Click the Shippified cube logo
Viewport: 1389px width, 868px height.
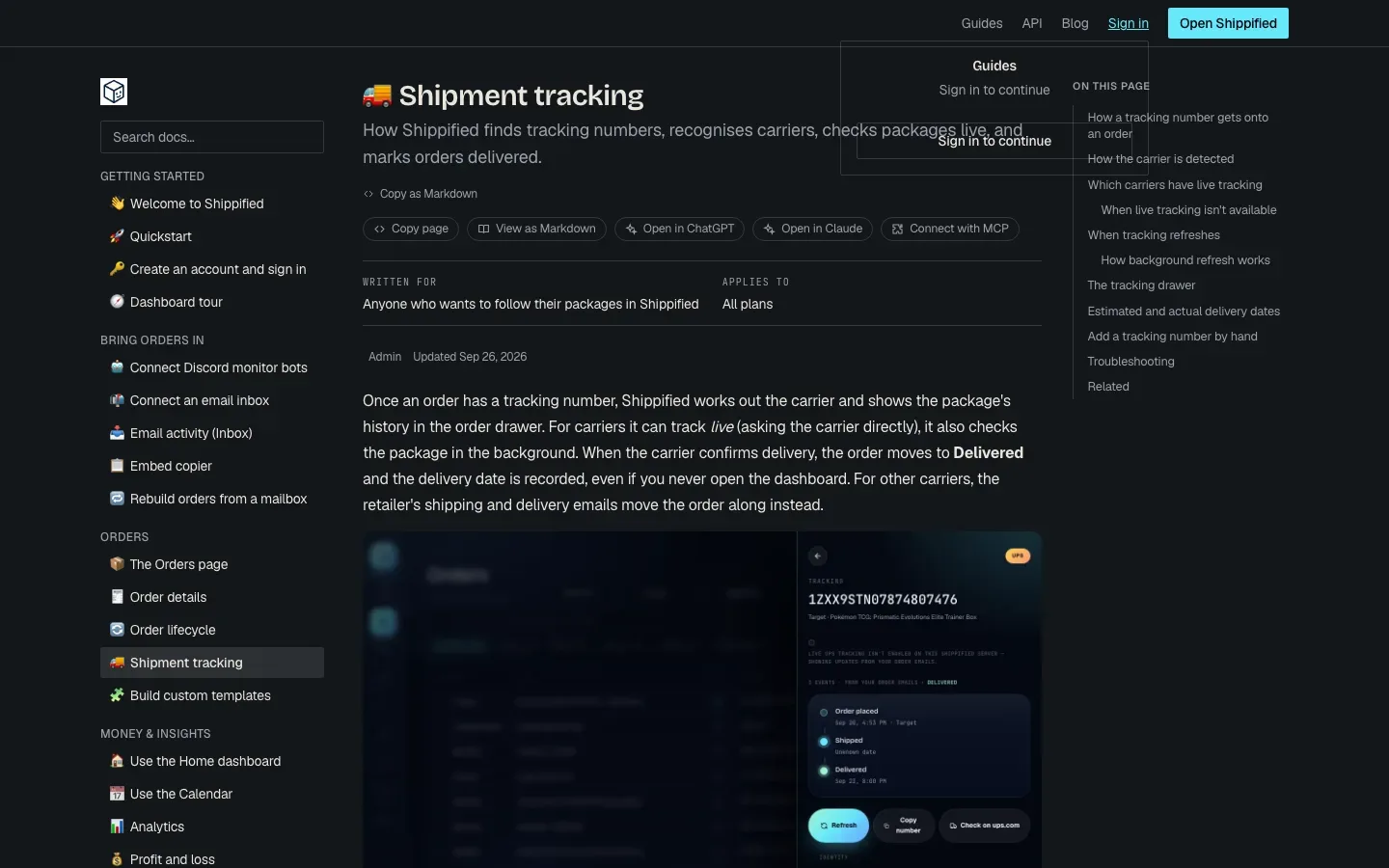click(x=114, y=92)
